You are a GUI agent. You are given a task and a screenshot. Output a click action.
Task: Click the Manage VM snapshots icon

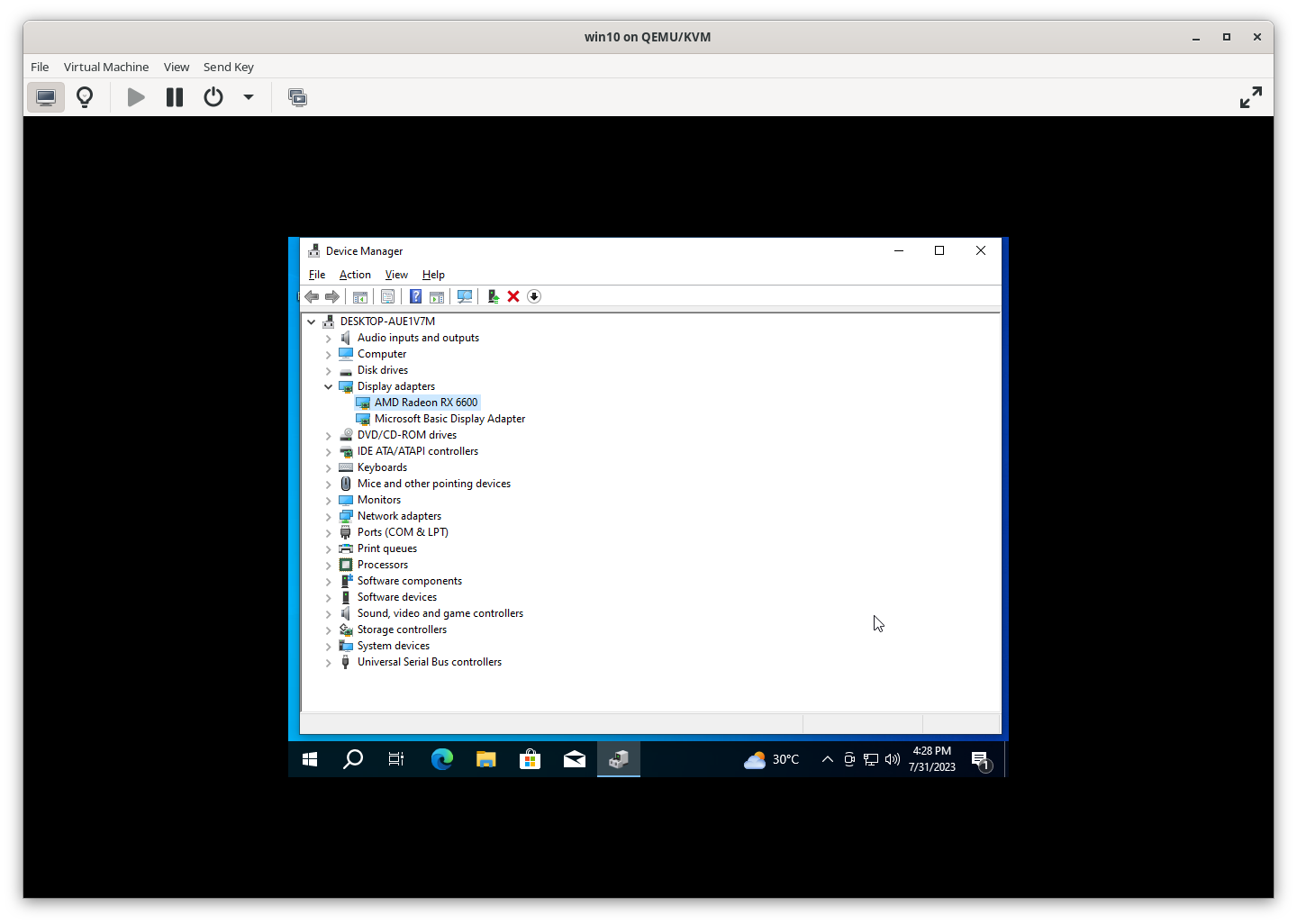[x=297, y=97]
